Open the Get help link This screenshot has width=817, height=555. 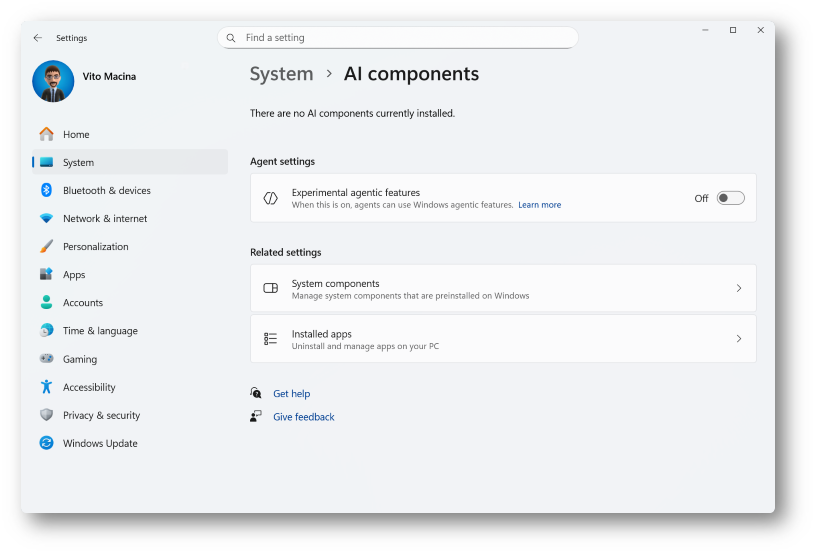pyautogui.click(x=291, y=394)
